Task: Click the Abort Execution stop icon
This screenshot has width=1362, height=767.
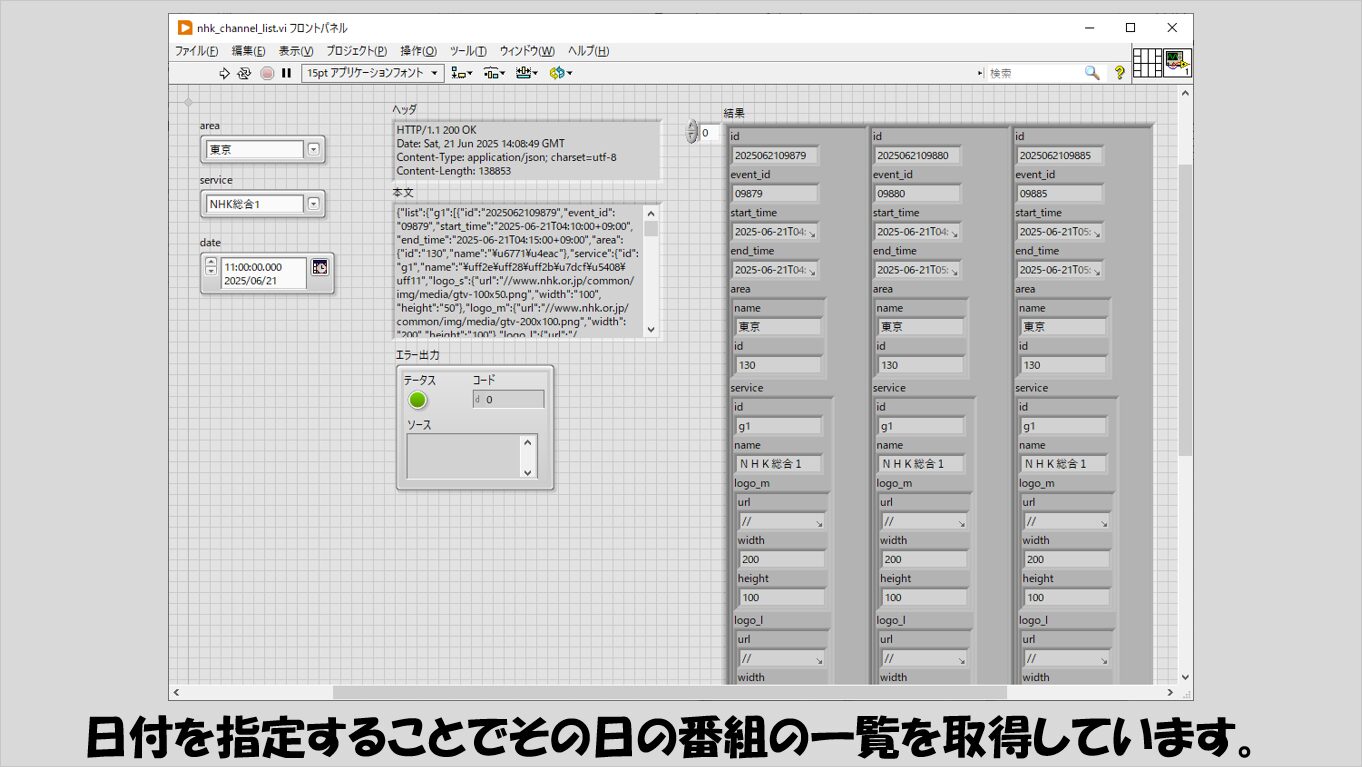Action: (267, 73)
